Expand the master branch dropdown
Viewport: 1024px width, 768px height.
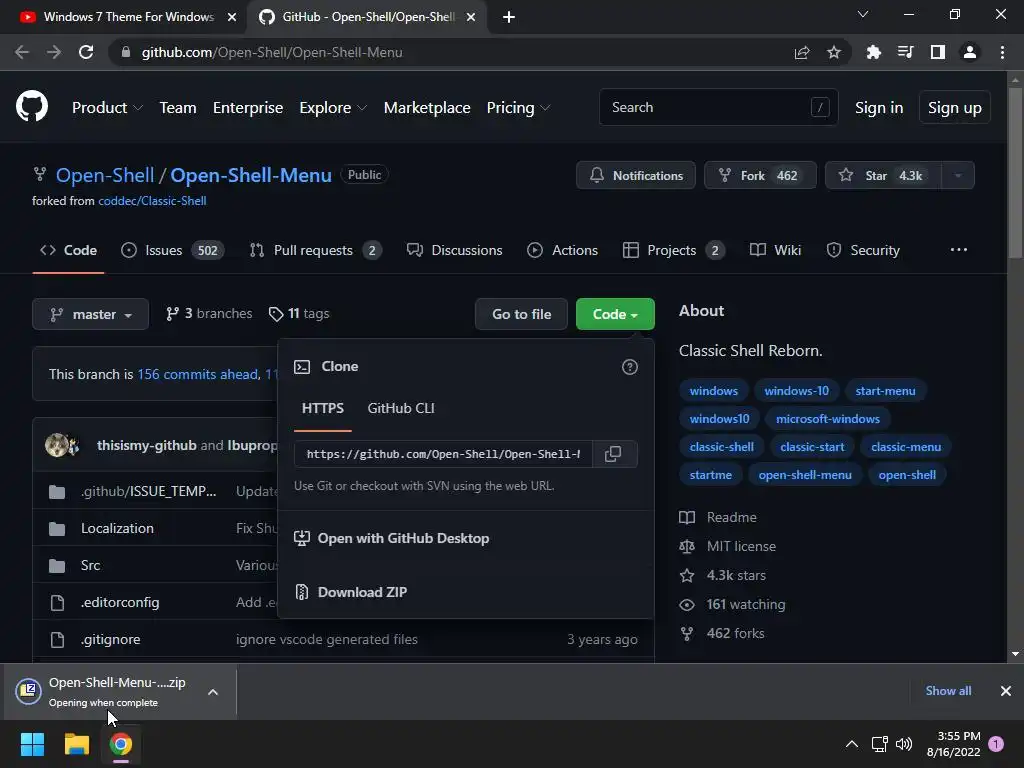coord(90,314)
